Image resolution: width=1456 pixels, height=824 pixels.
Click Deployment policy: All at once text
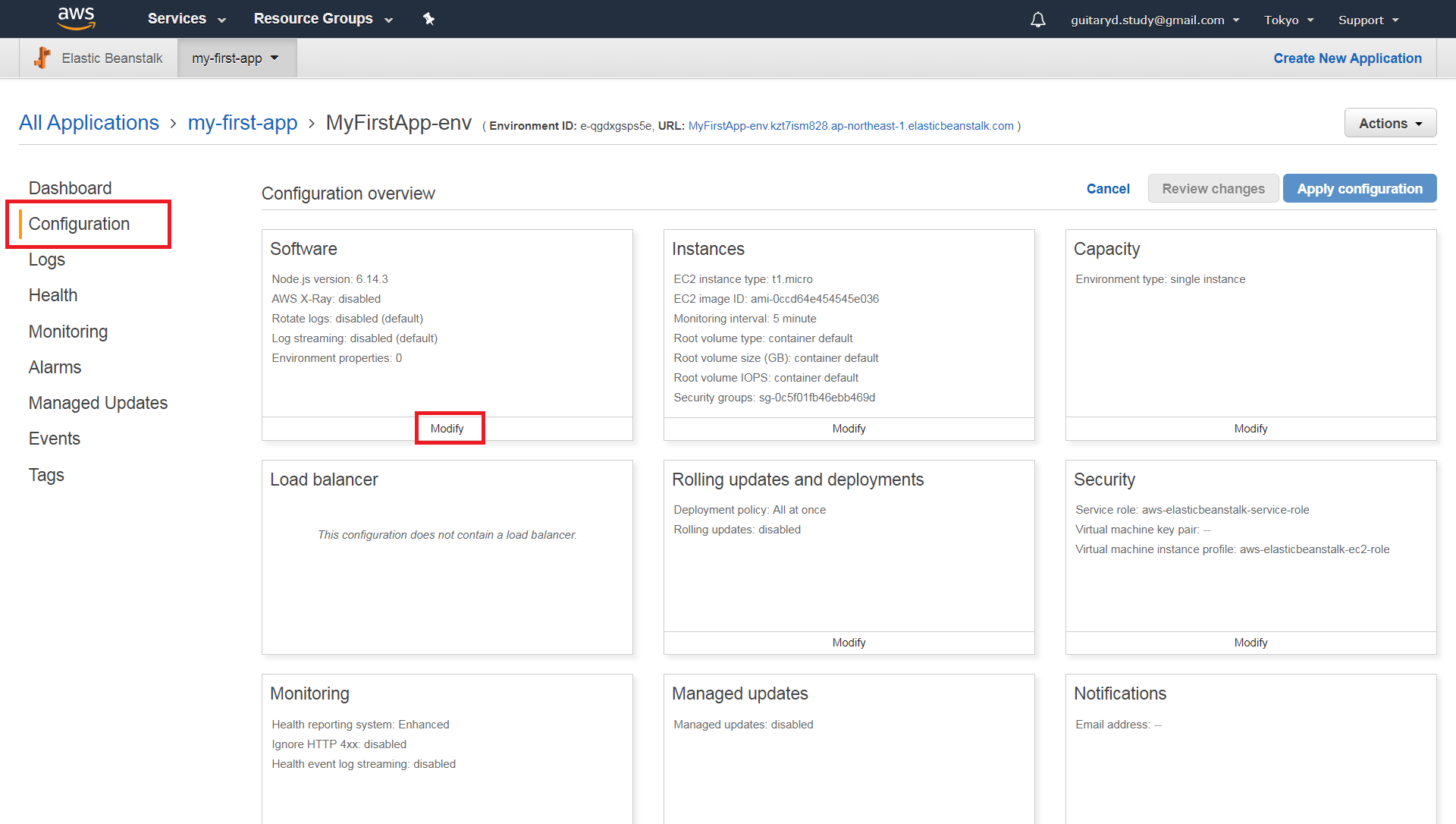(749, 510)
